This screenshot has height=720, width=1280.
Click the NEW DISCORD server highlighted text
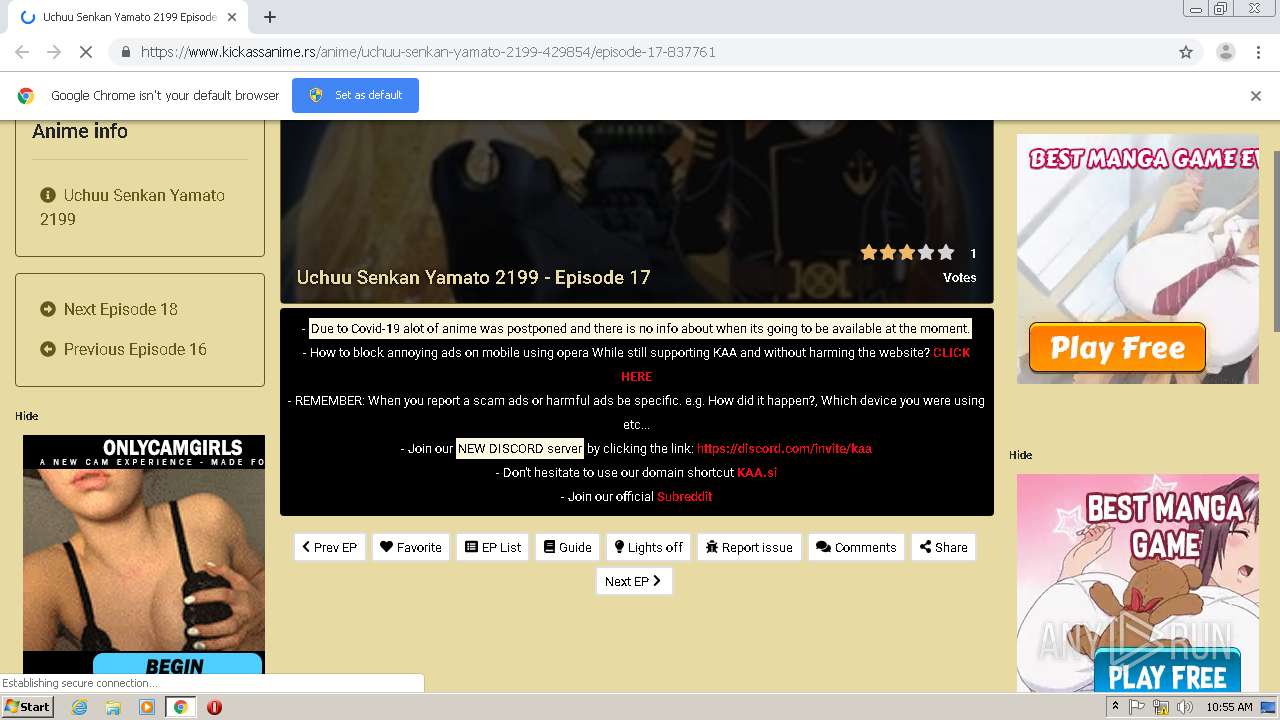point(520,449)
